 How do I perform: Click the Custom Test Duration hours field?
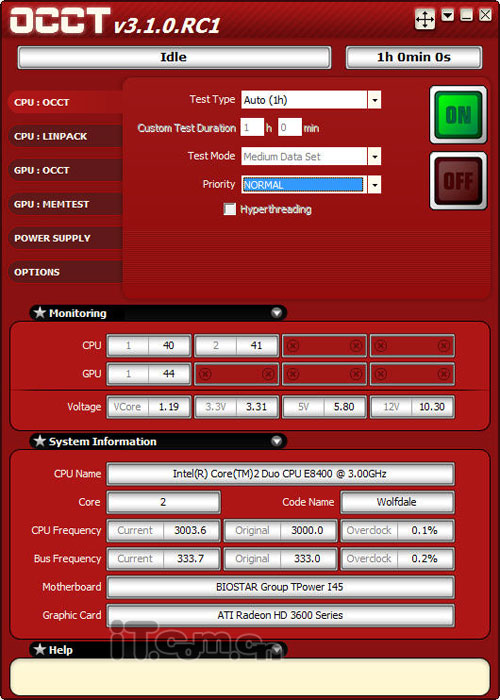click(252, 128)
